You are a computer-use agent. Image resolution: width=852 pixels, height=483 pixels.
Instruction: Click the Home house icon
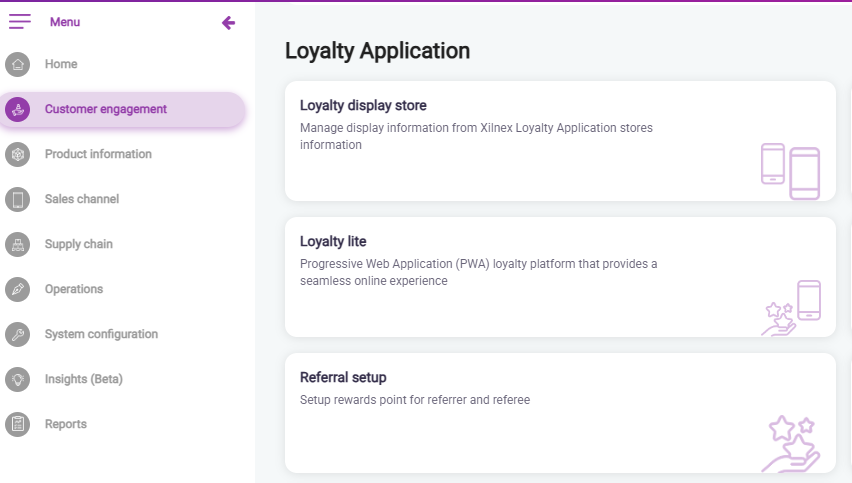pos(17,65)
